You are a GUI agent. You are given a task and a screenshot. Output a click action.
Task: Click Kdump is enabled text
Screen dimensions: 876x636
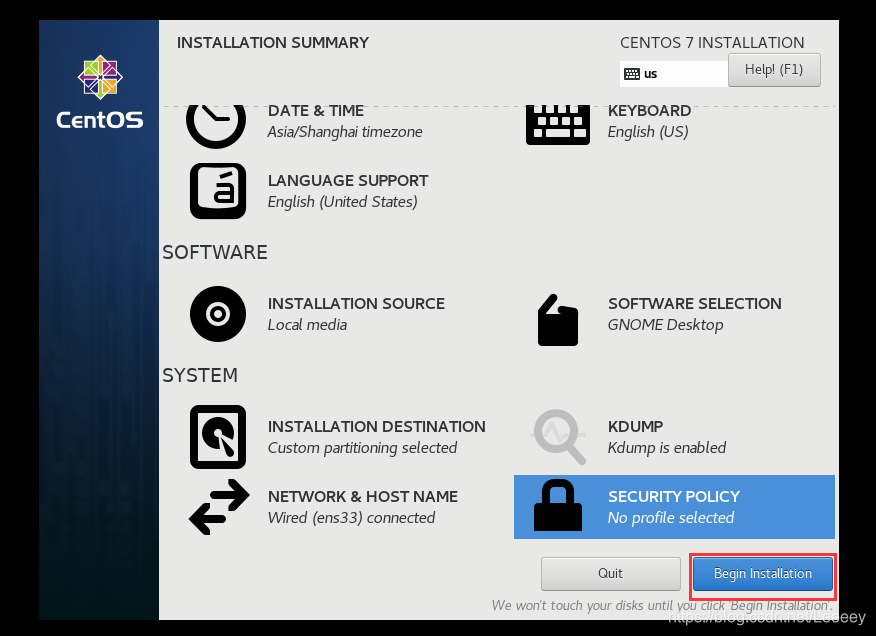click(667, 448)
